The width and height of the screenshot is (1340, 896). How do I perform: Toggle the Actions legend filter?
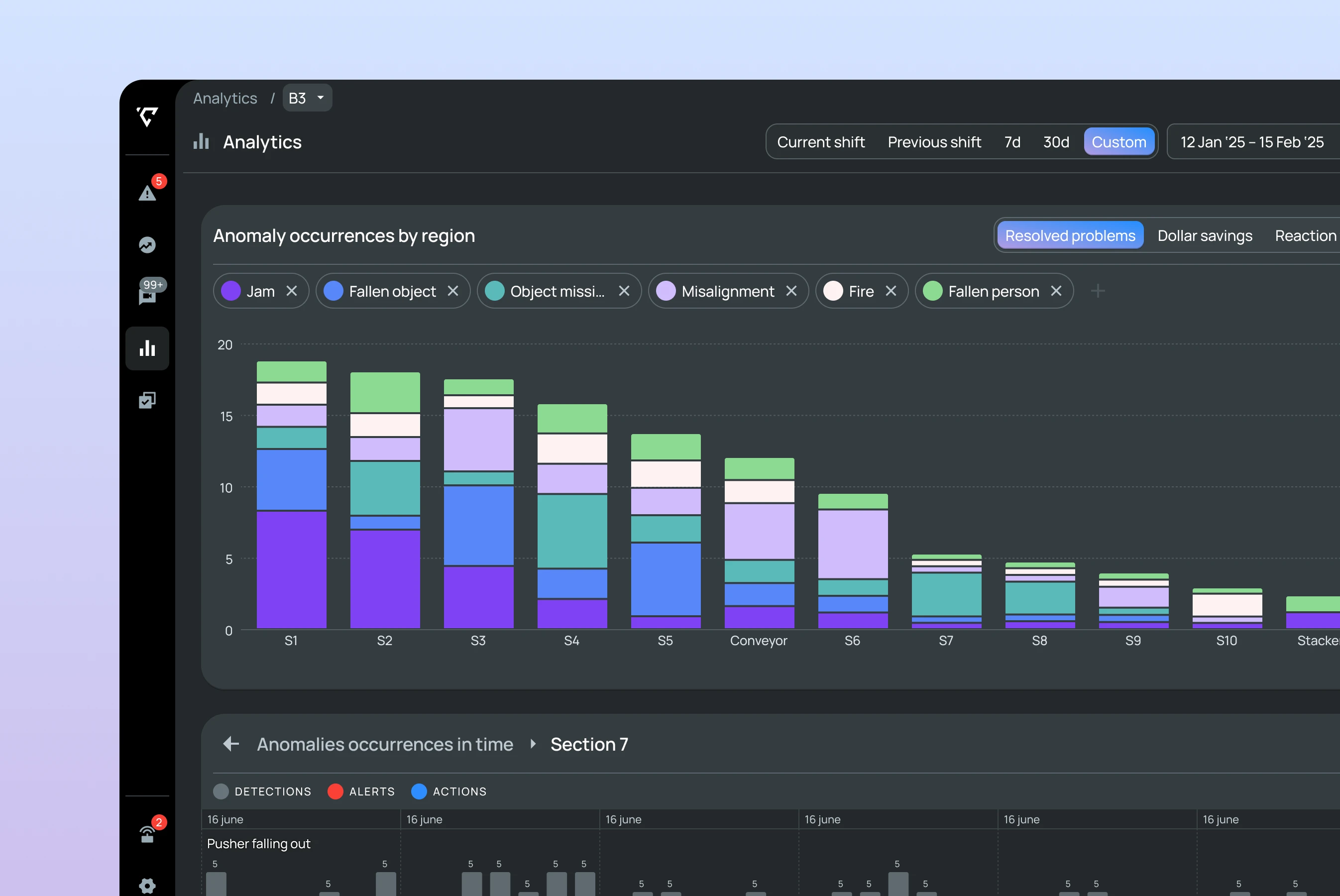coord(448,791)
